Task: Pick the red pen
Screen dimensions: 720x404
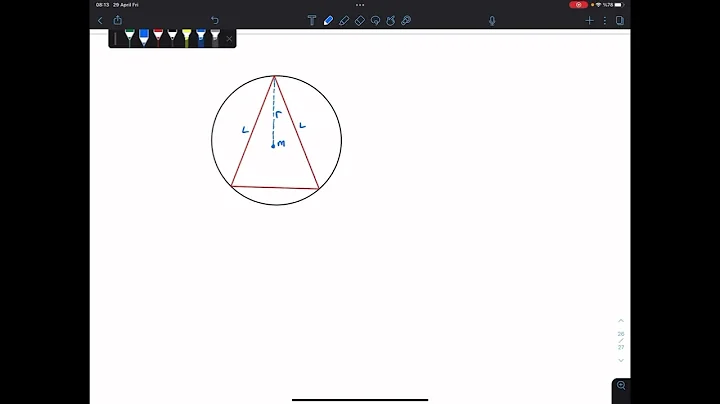Action: 158,38
